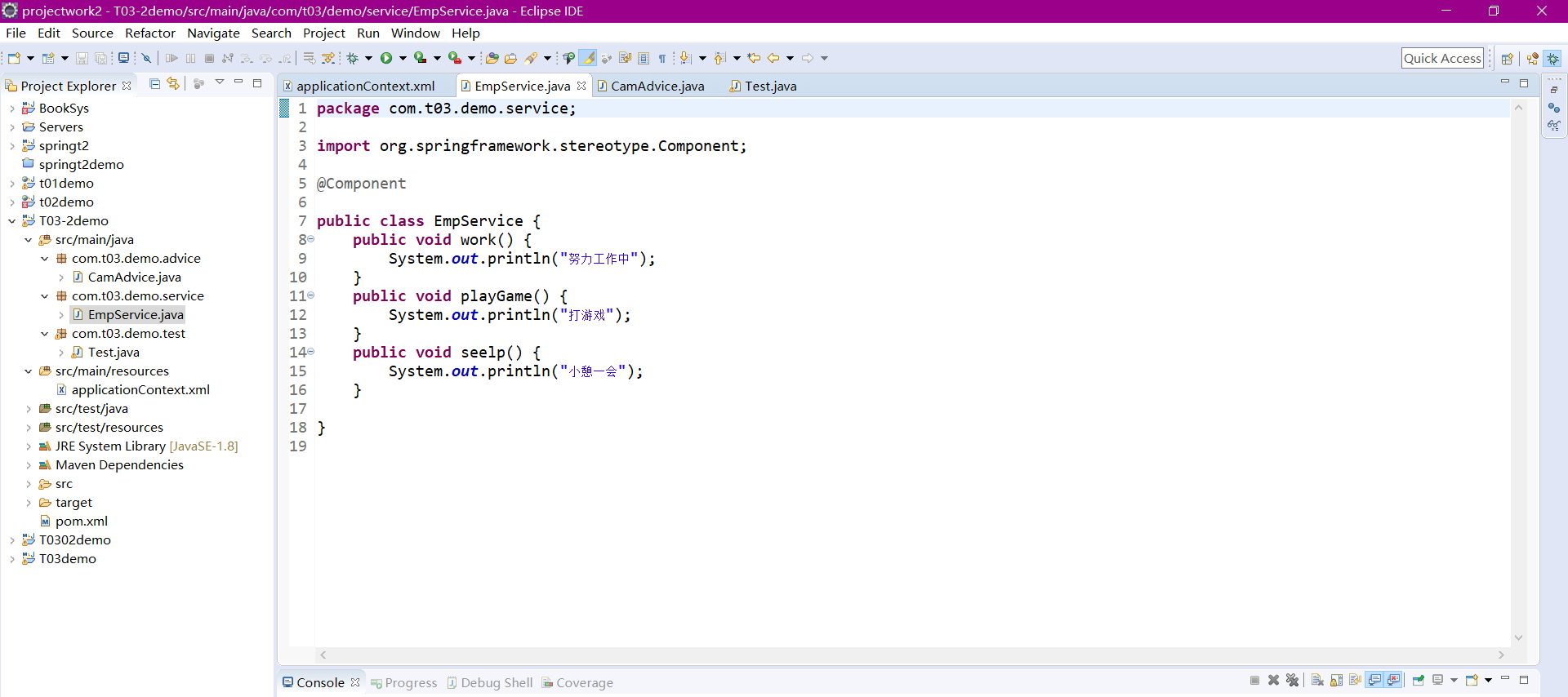Toggle Pin Console icon
Image resolution: width=1568 pixels, height=697 pixels.
(x=1419, y=680)
